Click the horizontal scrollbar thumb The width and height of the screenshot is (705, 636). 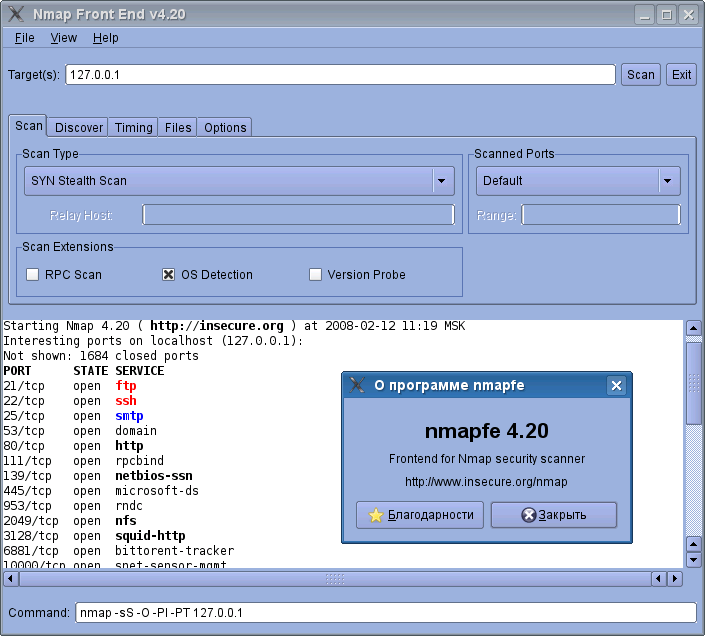pyautogui.click(x=335, y=578)
